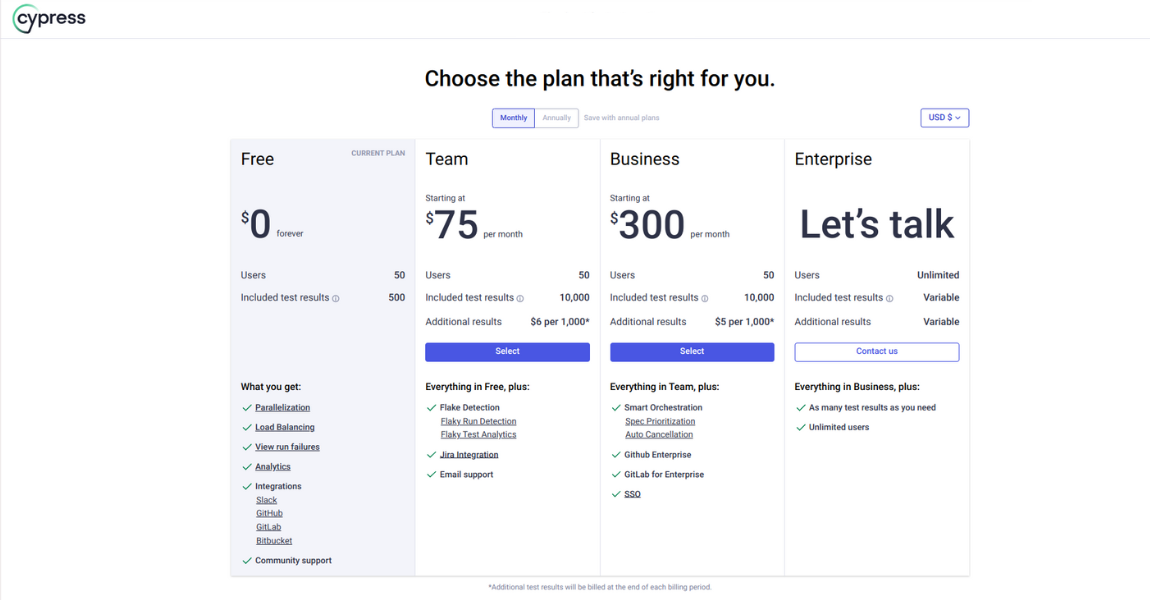Click info icon beside Enterprise plan test results
The image size is (1150, 600).
tap(890, 298)
